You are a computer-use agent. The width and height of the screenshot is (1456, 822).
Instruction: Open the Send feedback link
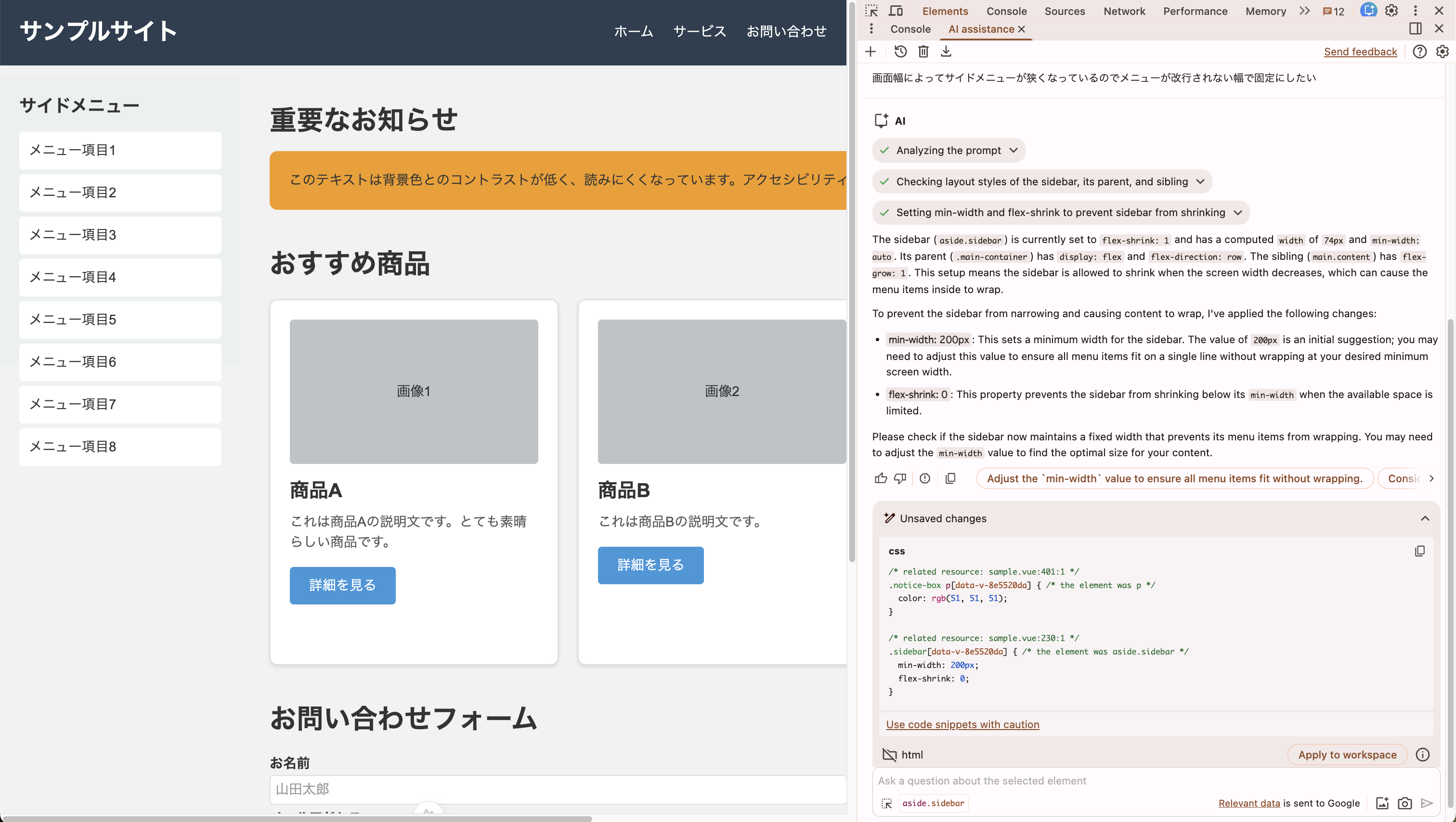tap(1360, 51)
